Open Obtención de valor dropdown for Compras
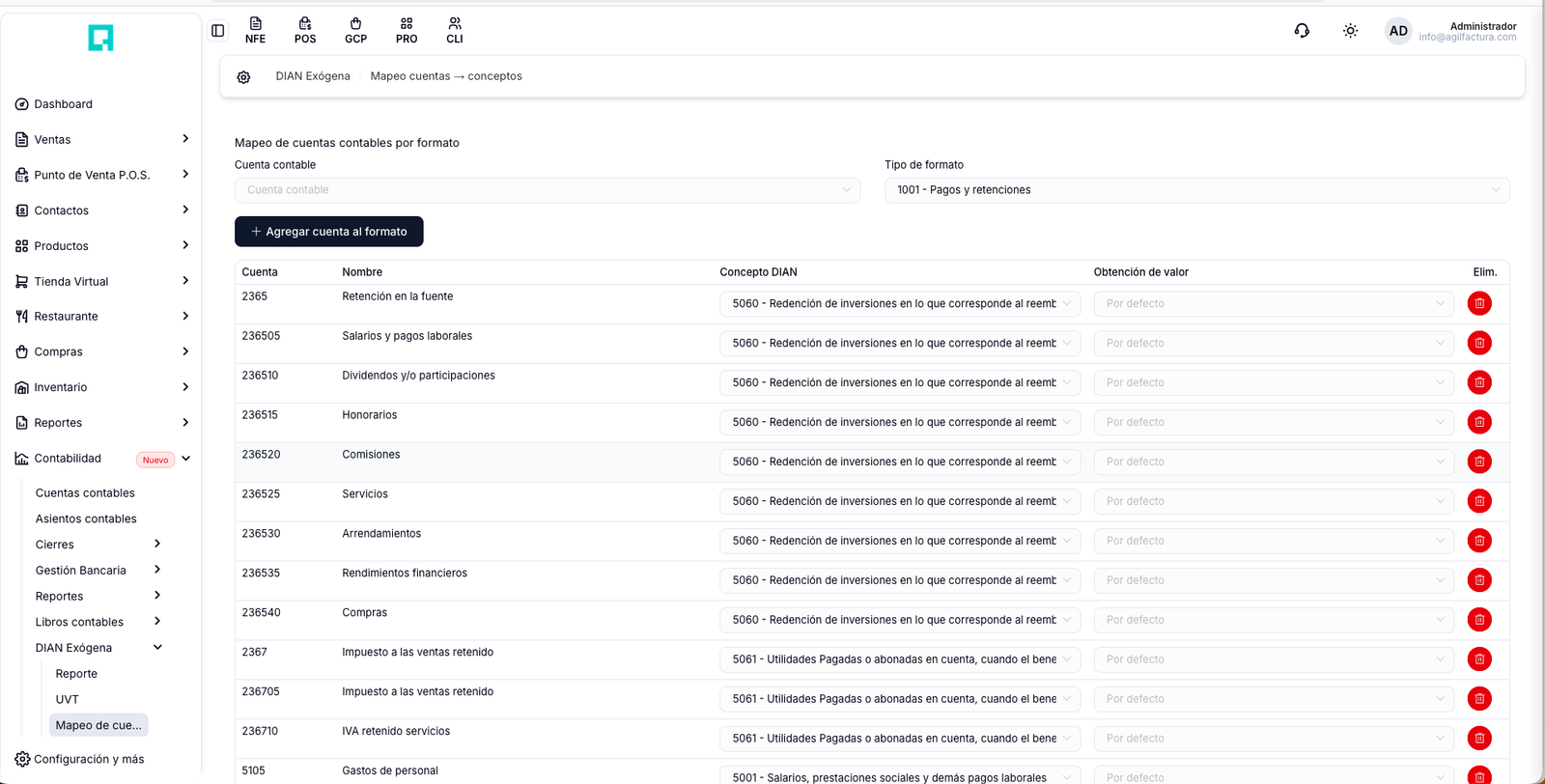The height and width of the screenshot is (784, 1545). (x=1274, y=620)
